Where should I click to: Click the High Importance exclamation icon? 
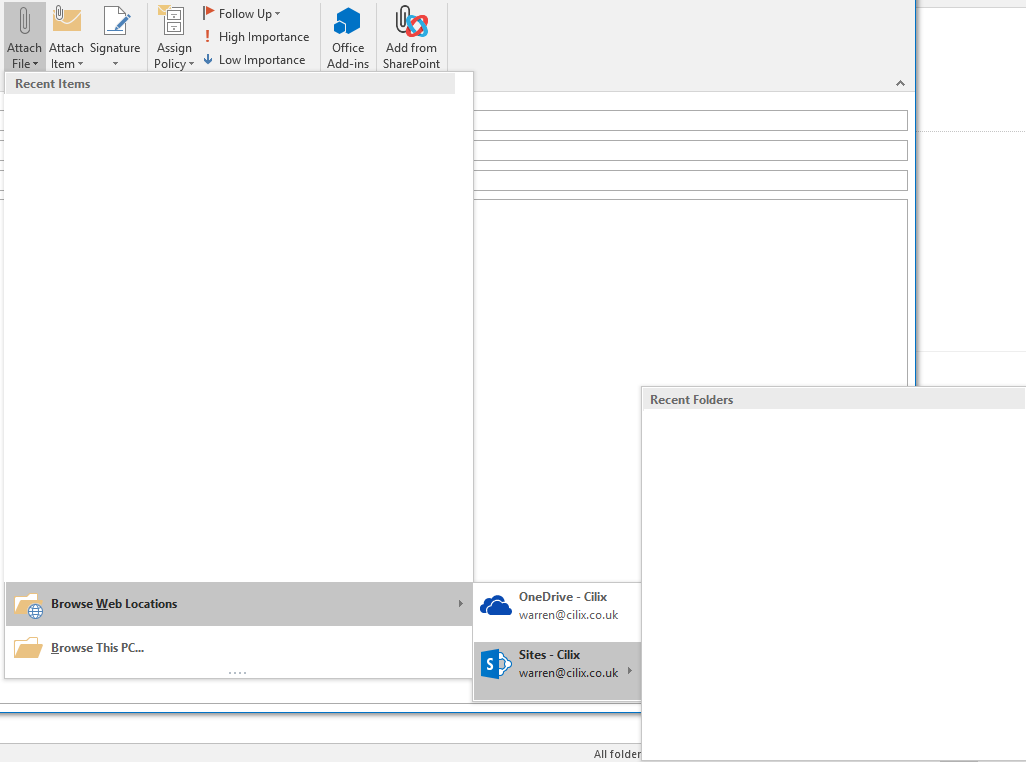tap(207, 36)
